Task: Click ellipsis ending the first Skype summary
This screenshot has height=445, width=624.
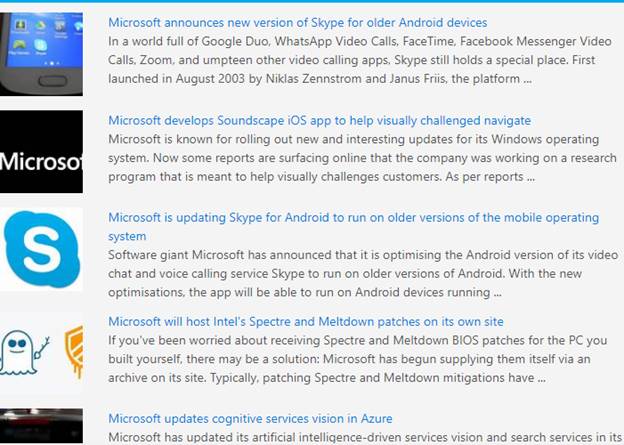Action: [x=527, y=78]
